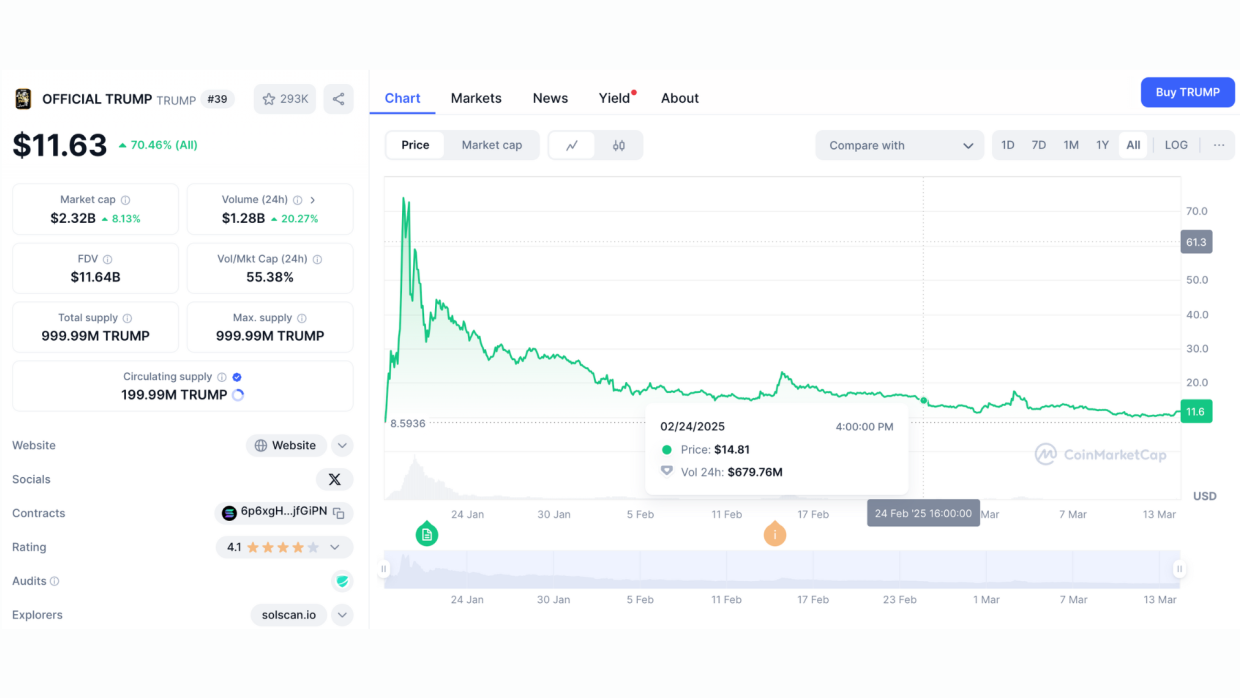Click the $2.32B market cap value

(73, 218)
